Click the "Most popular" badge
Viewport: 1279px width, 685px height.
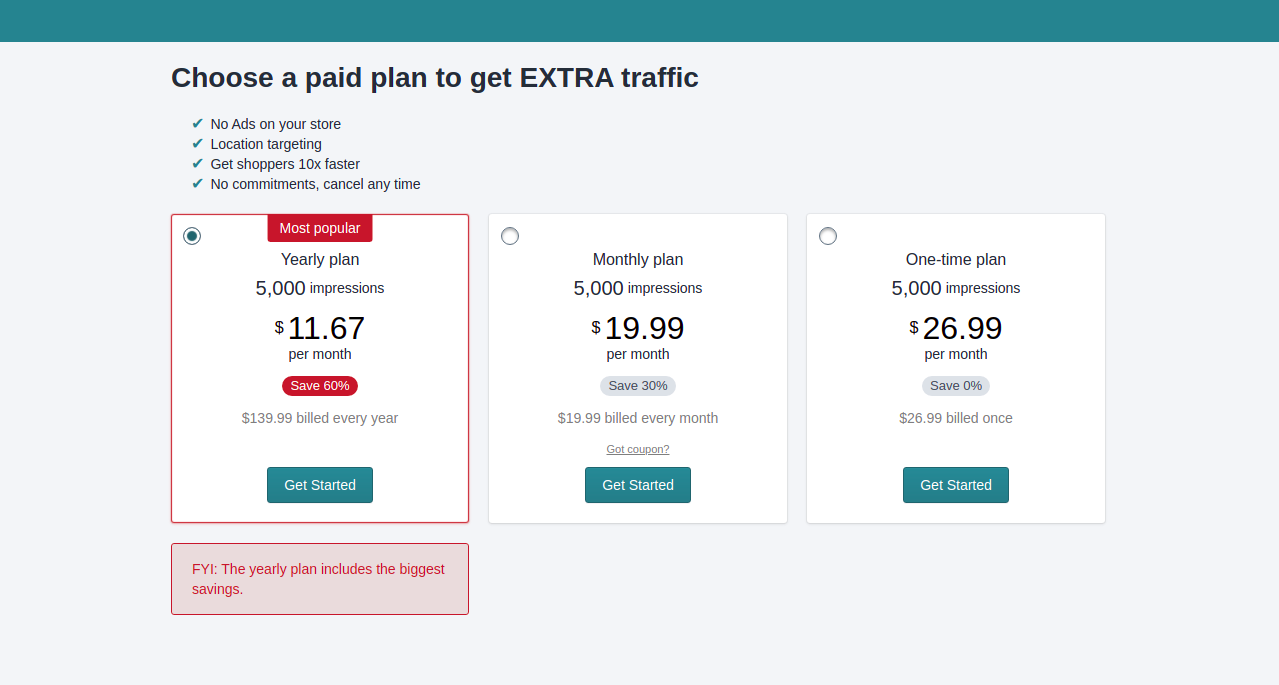pos(320,228)
